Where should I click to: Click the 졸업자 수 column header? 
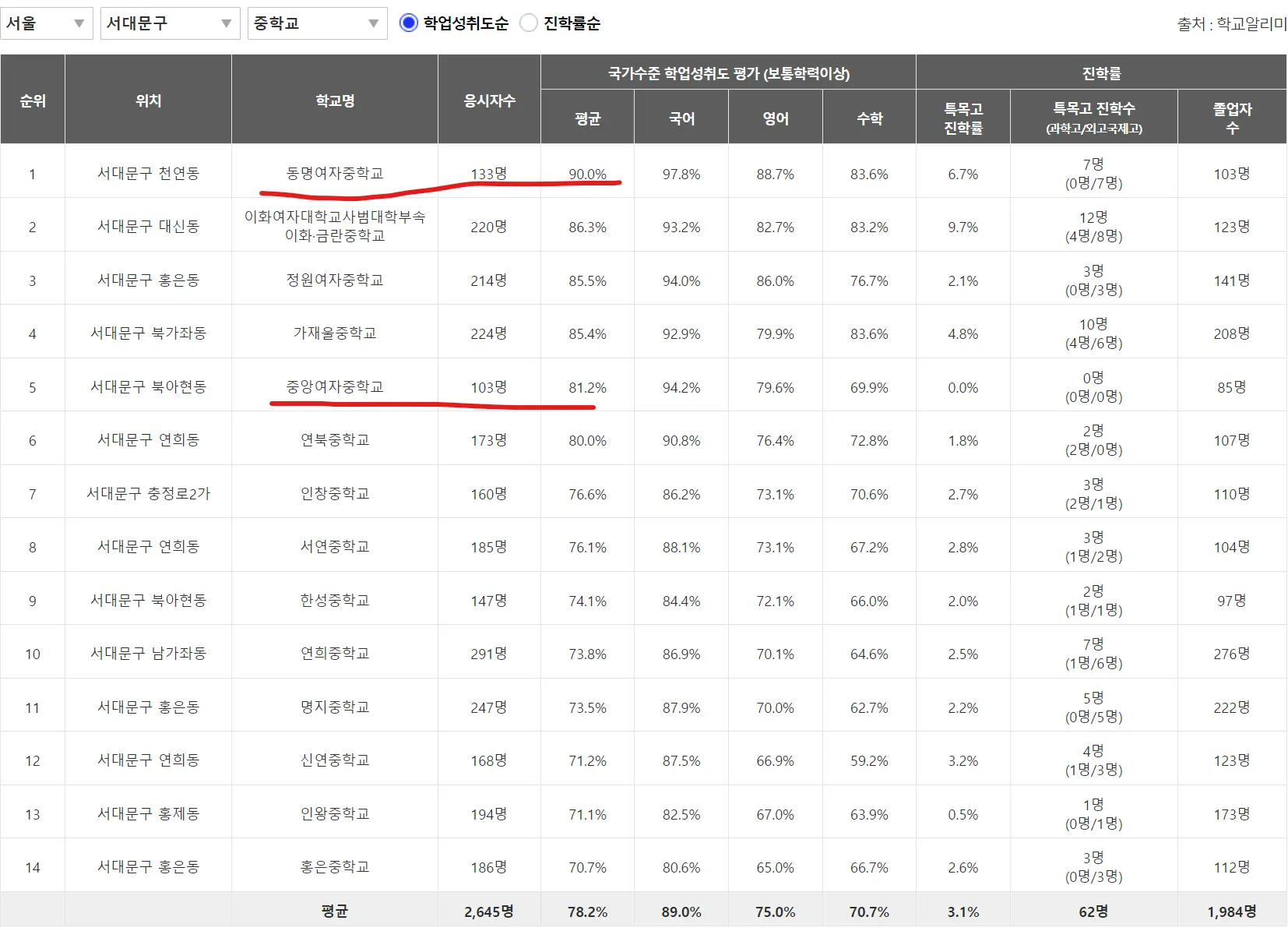(x=1232, y=118)
